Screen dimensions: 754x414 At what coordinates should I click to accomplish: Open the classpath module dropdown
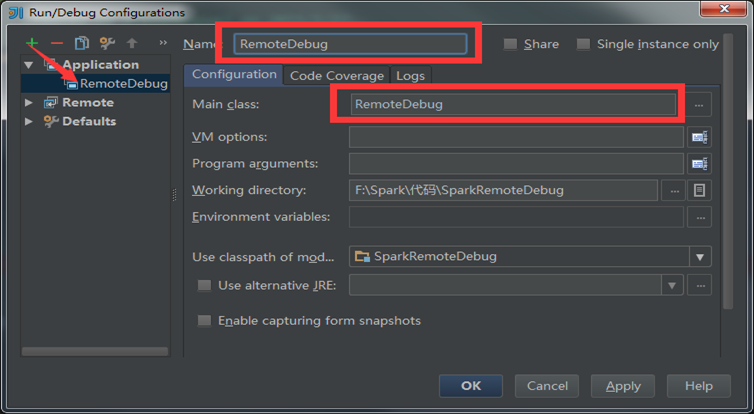point(700,257)
